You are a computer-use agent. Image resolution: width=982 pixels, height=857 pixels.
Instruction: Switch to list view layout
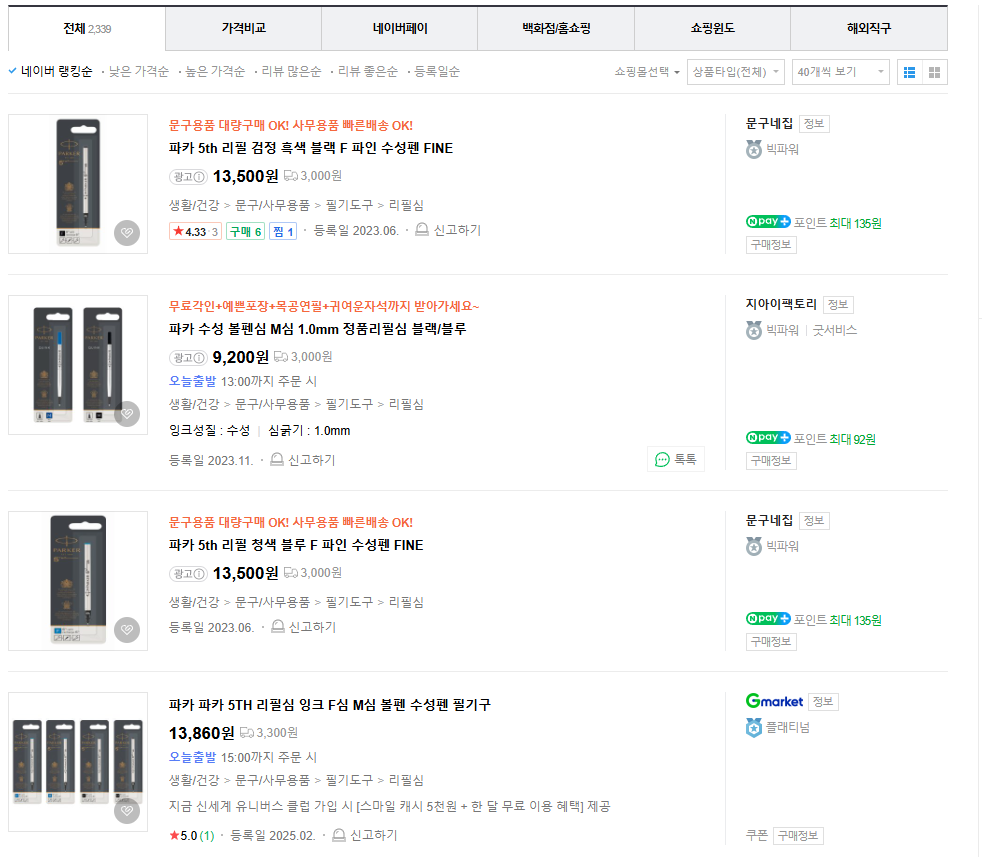[910, 73]
